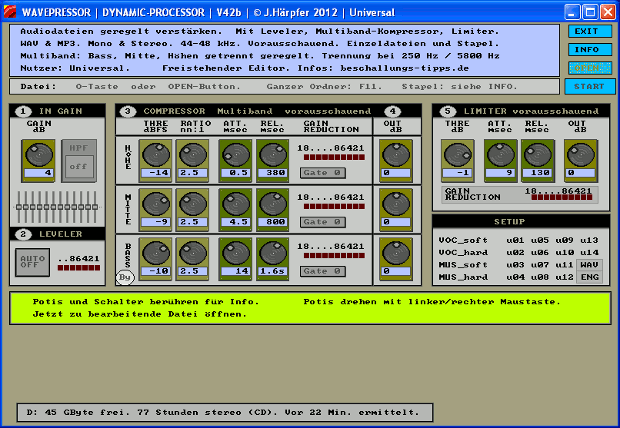Select the VOC_hard setup preset
Viewport: 620px width, 428px height.
463,252
